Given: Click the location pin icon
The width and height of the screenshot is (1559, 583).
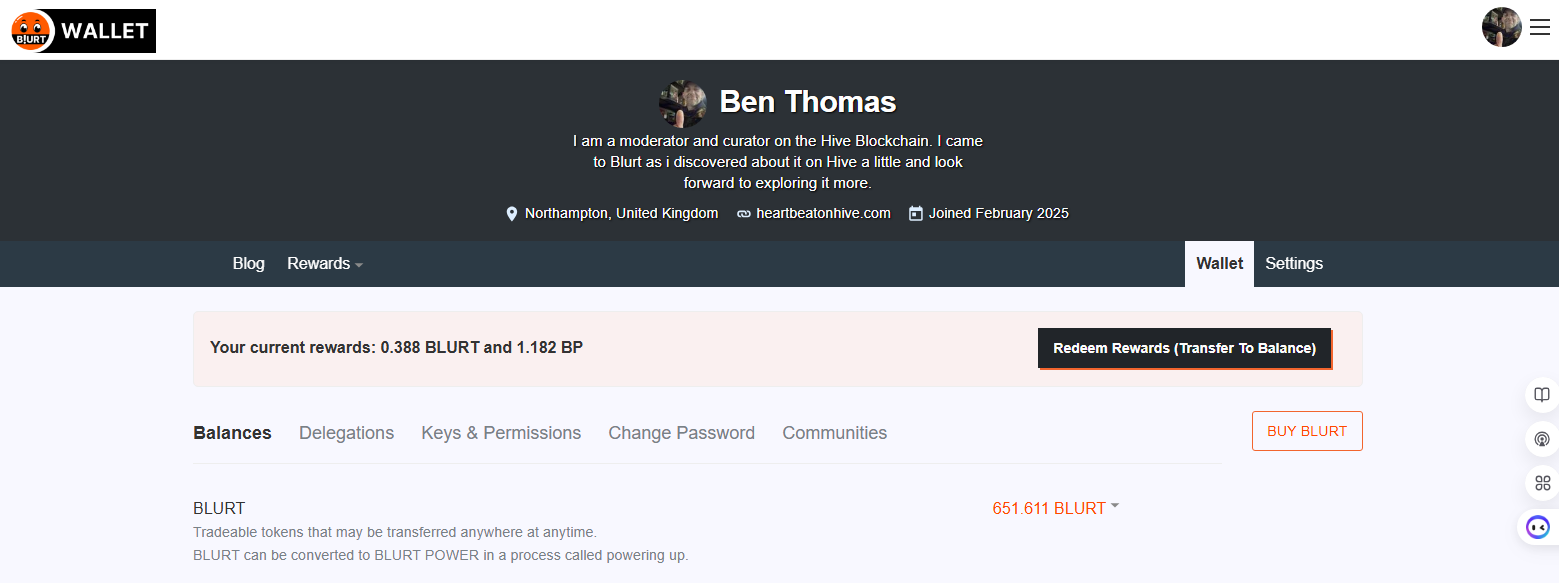Looking at the screenshot, I should coord(512,213).
